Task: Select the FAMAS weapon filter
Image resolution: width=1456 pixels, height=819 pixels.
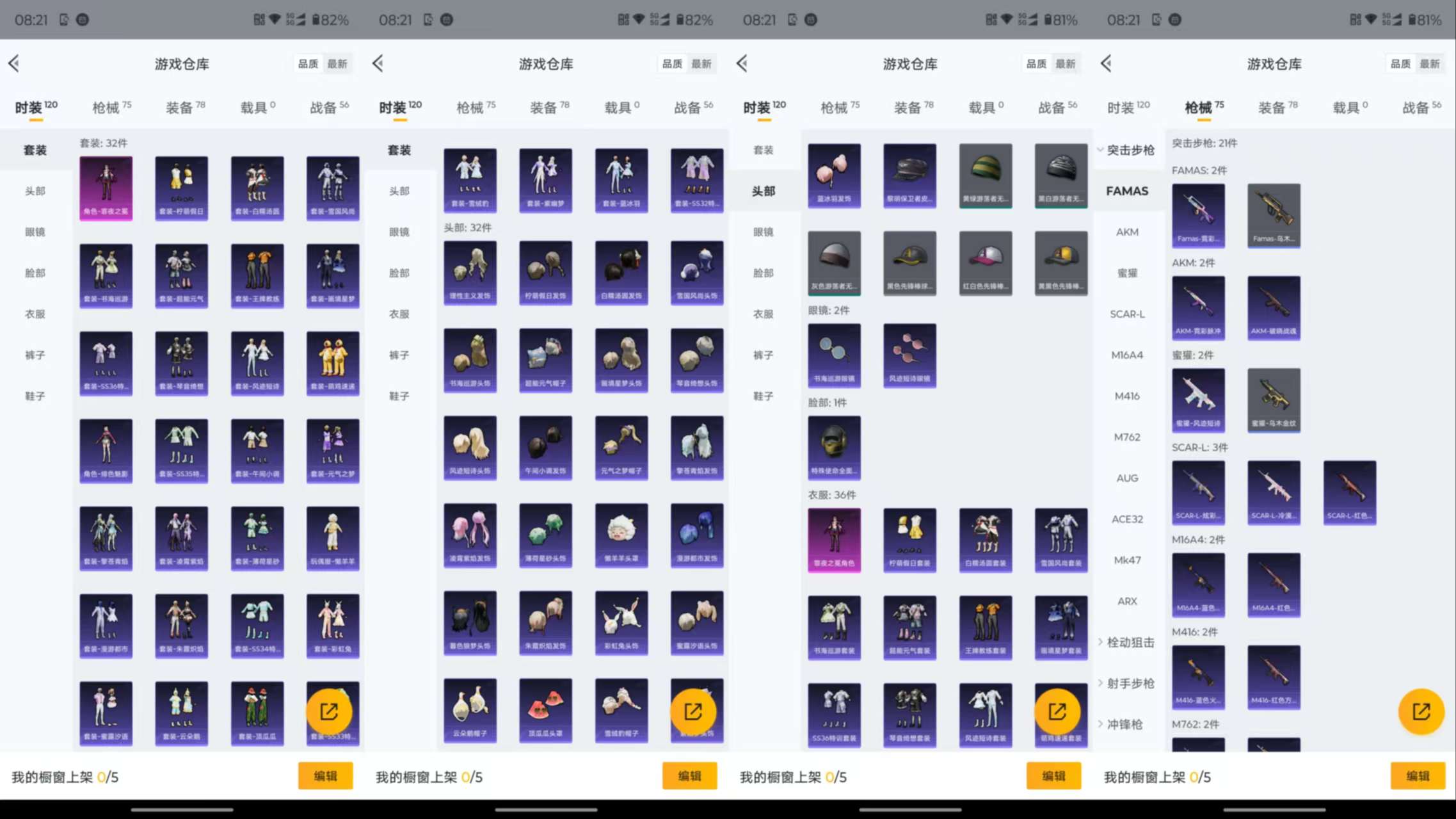Action: click(x=1128, y=191)
